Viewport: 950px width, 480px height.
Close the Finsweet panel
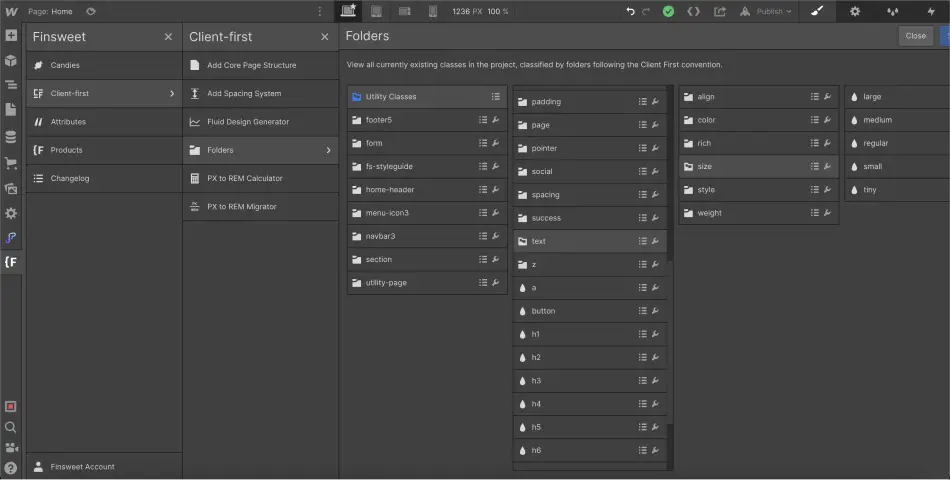pyautogui.click(x=168, y=37)
